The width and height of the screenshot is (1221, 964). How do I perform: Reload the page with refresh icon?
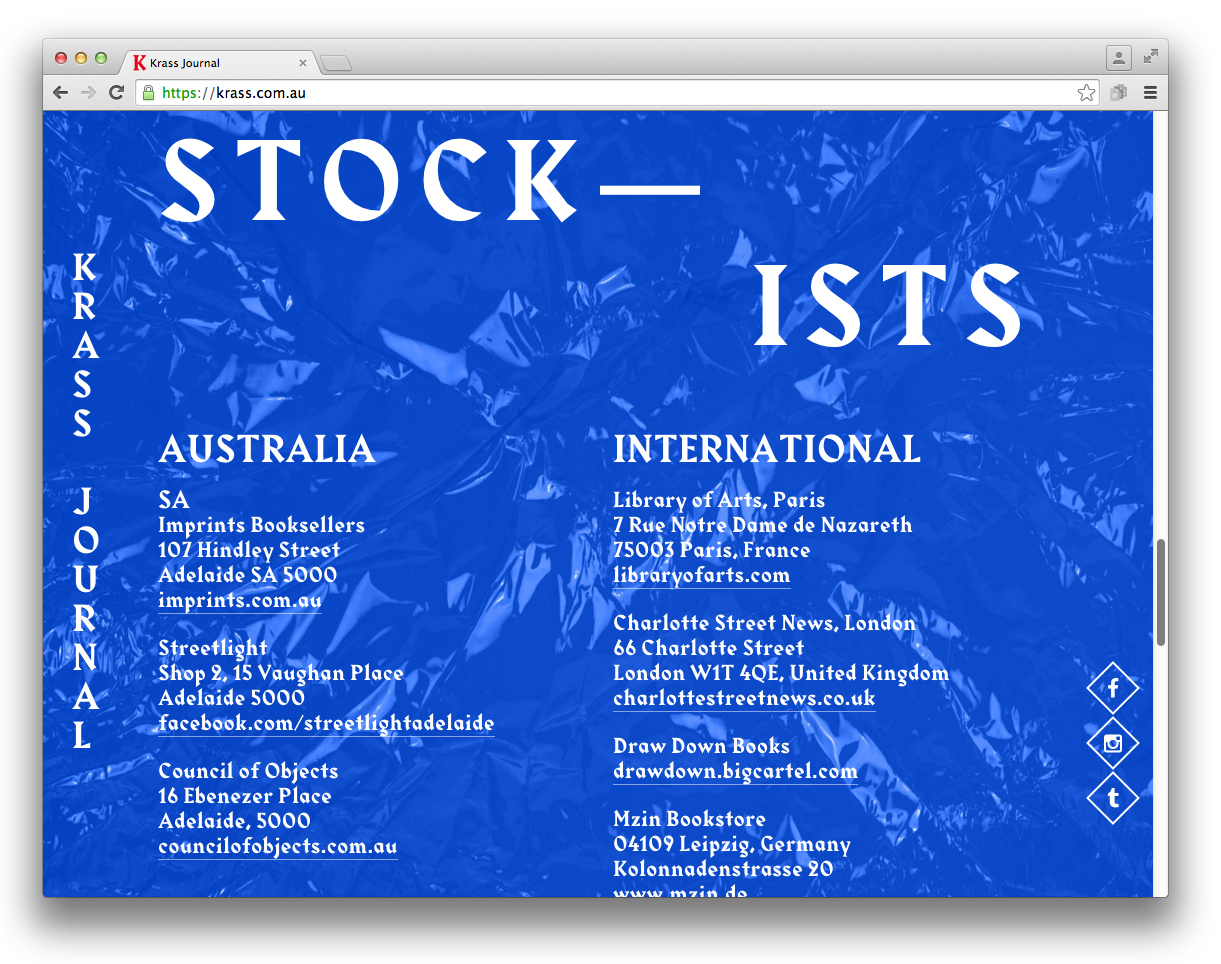tap(116, 93)
